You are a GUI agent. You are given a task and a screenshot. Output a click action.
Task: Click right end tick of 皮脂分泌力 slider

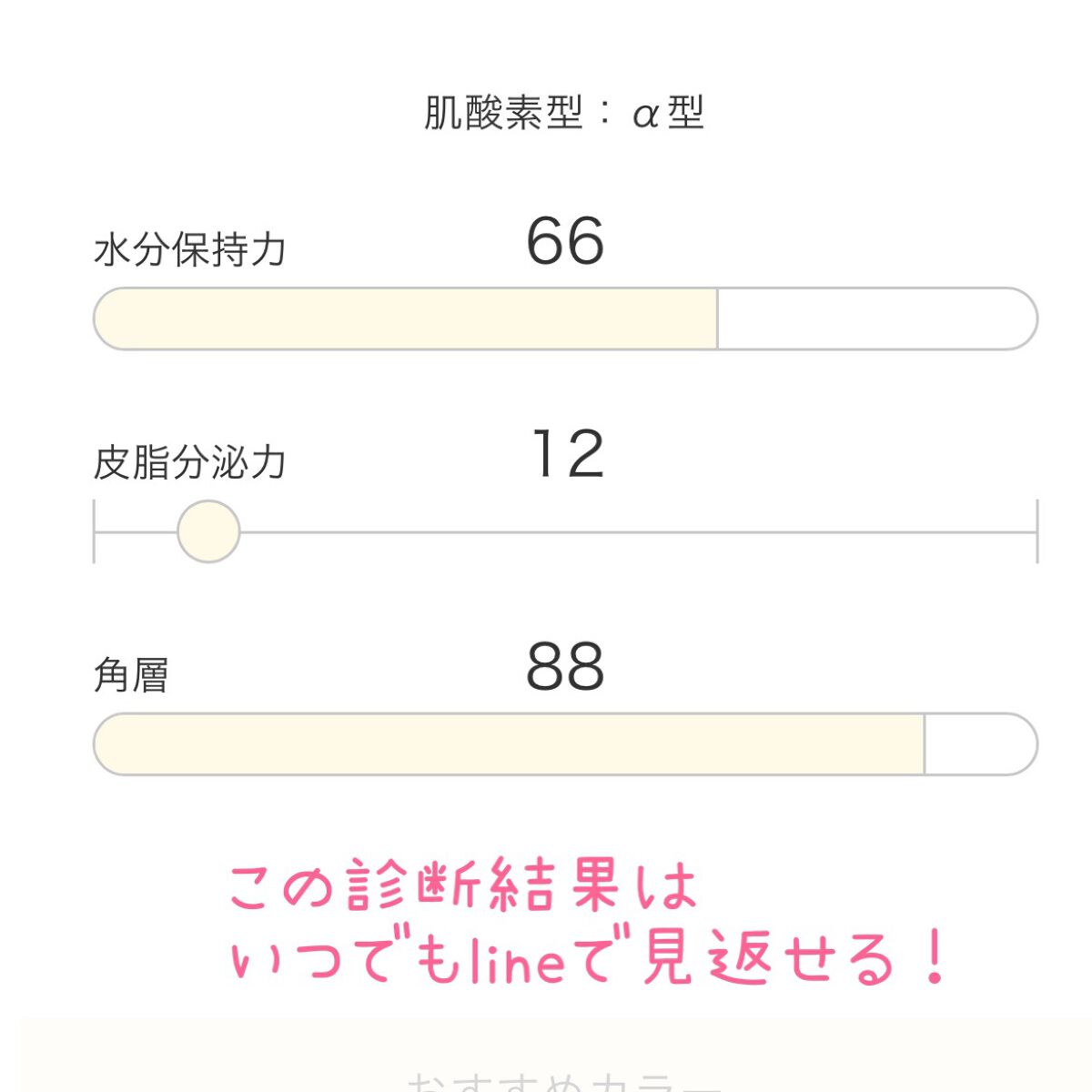[x=1036, y=531]
